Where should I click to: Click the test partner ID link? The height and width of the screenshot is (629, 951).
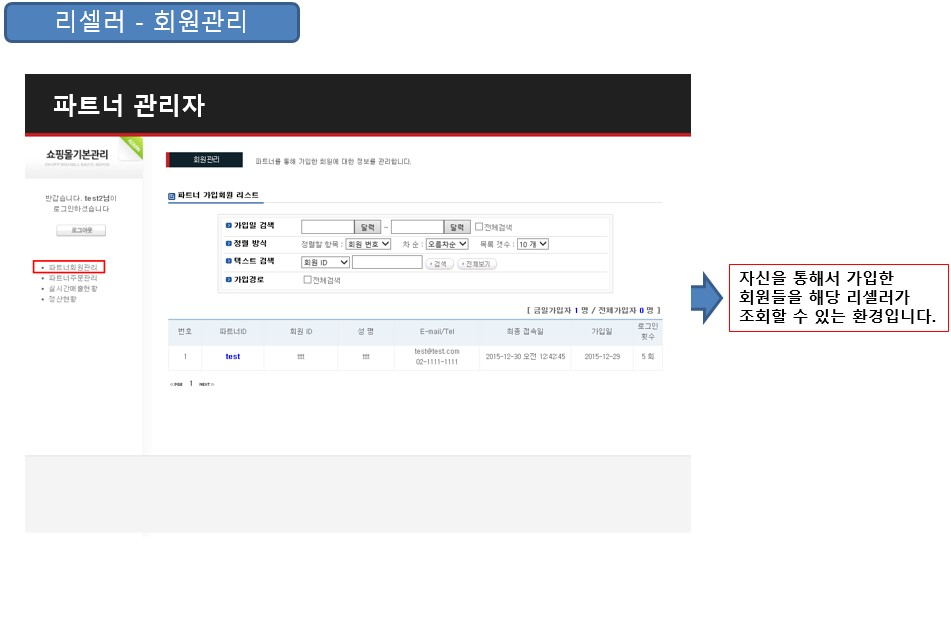232,356
